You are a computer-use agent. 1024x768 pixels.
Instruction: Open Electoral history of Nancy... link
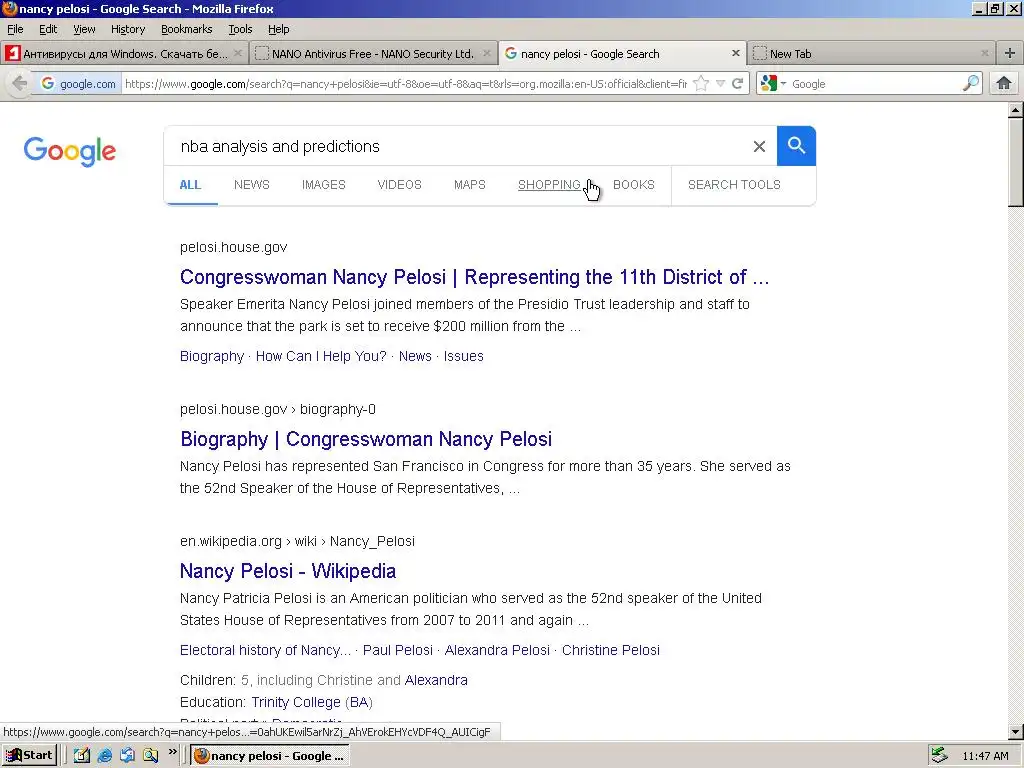[x=265, y=650]
